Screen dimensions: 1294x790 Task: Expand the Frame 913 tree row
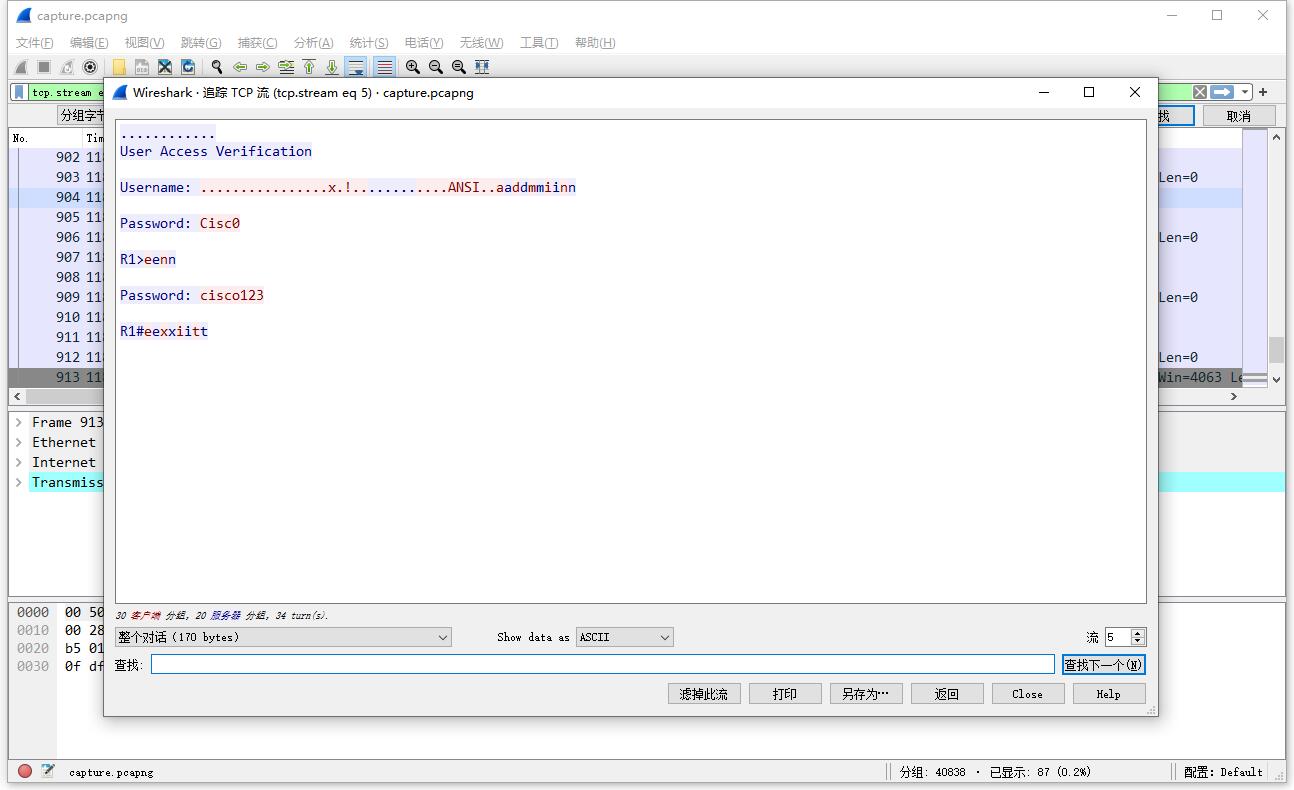19,422
